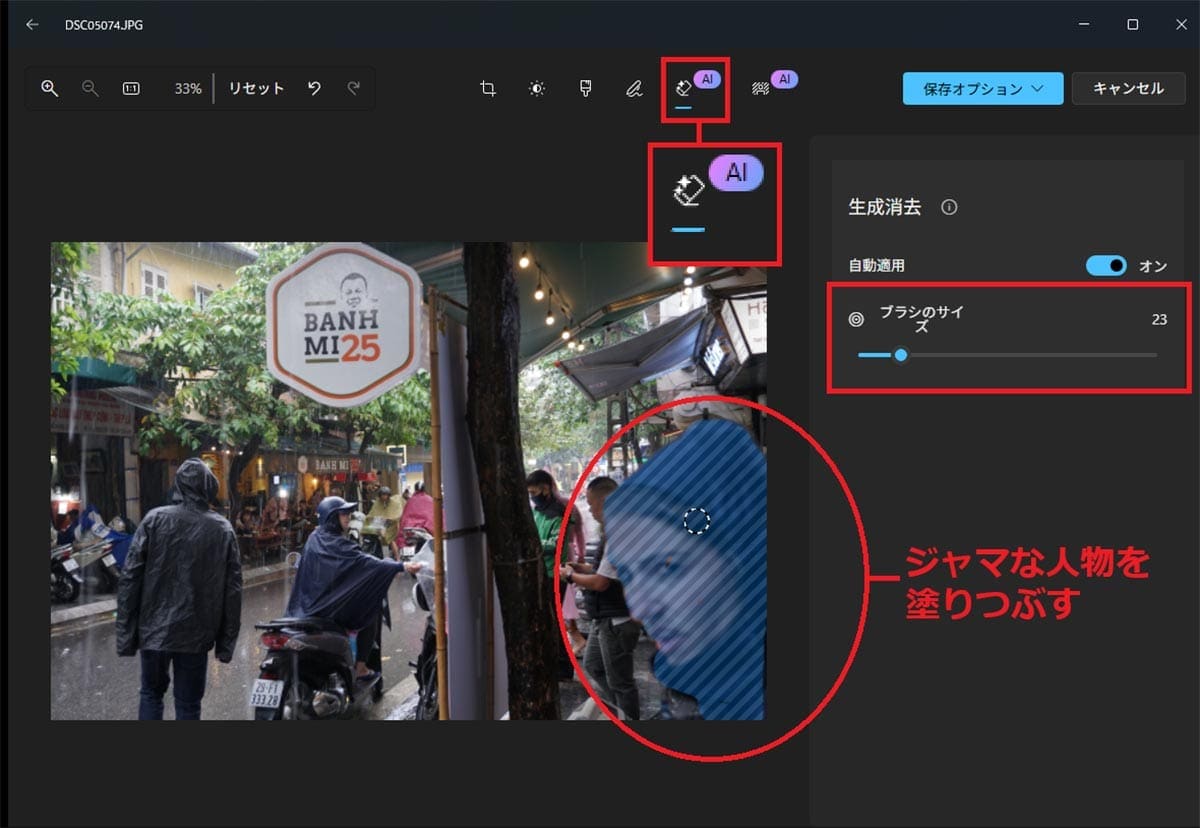Image resolution: width=1200 pixels, height=828 pixels.
Task: Undo the last edit
Action: pyautogui.click(x=313, y=88)
